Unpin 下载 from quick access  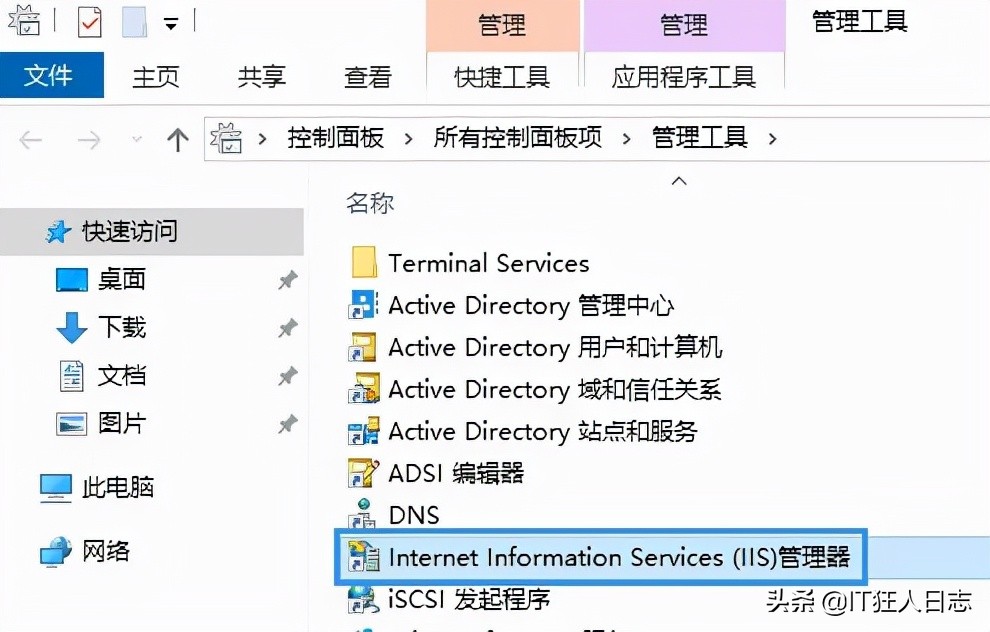pos(287,327)
